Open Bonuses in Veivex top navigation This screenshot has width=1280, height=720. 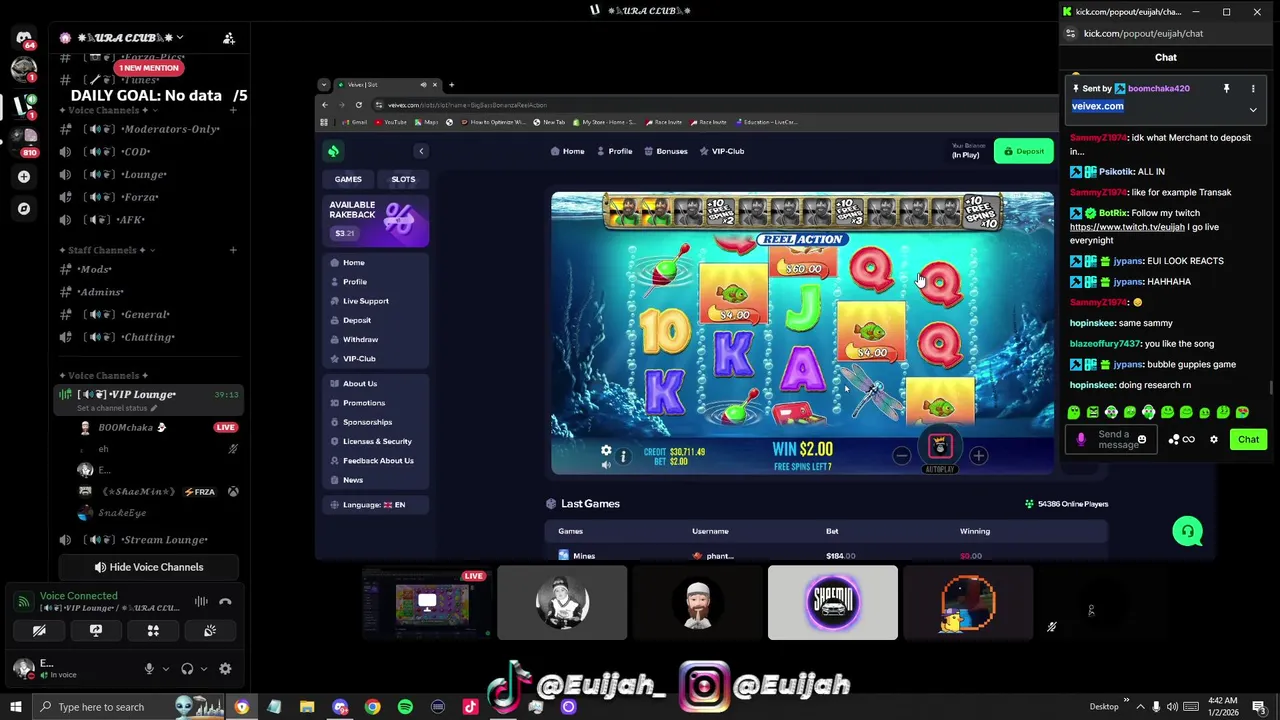pos(665,151)
